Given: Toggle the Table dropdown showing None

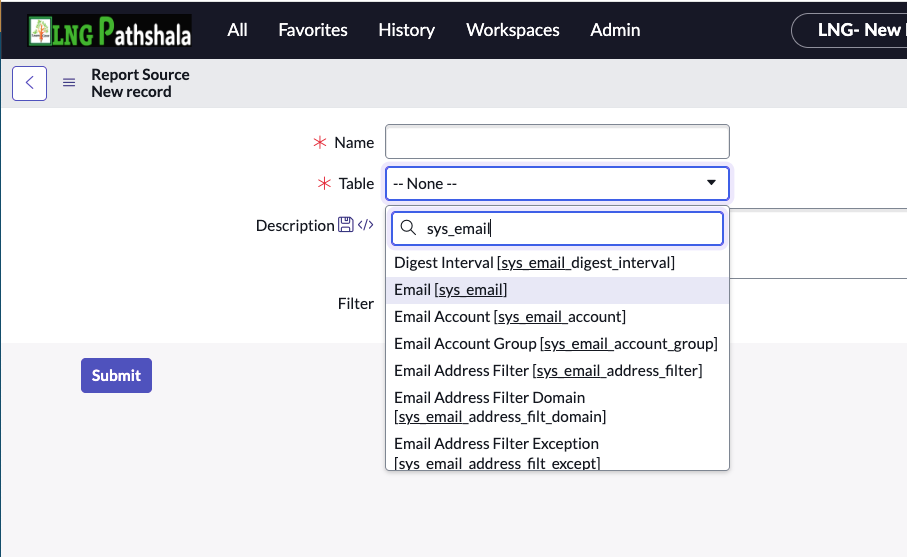Looking at the screenshot, I should coord(557,183).
